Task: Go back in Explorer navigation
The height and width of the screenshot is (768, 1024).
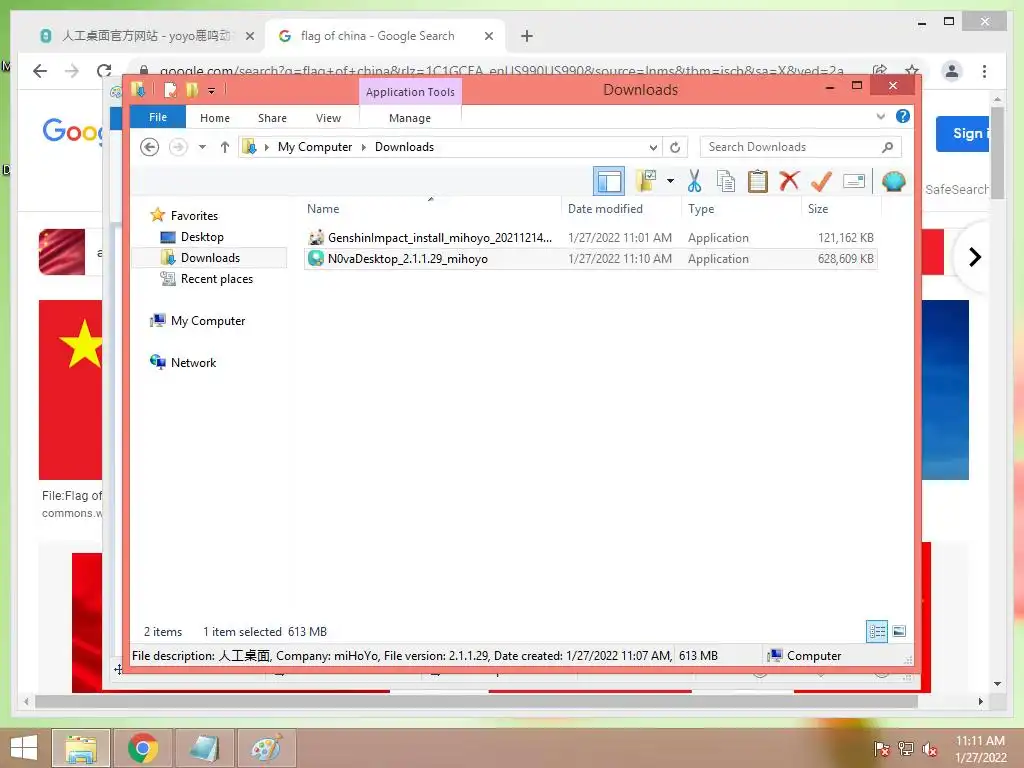Action: 150,147
